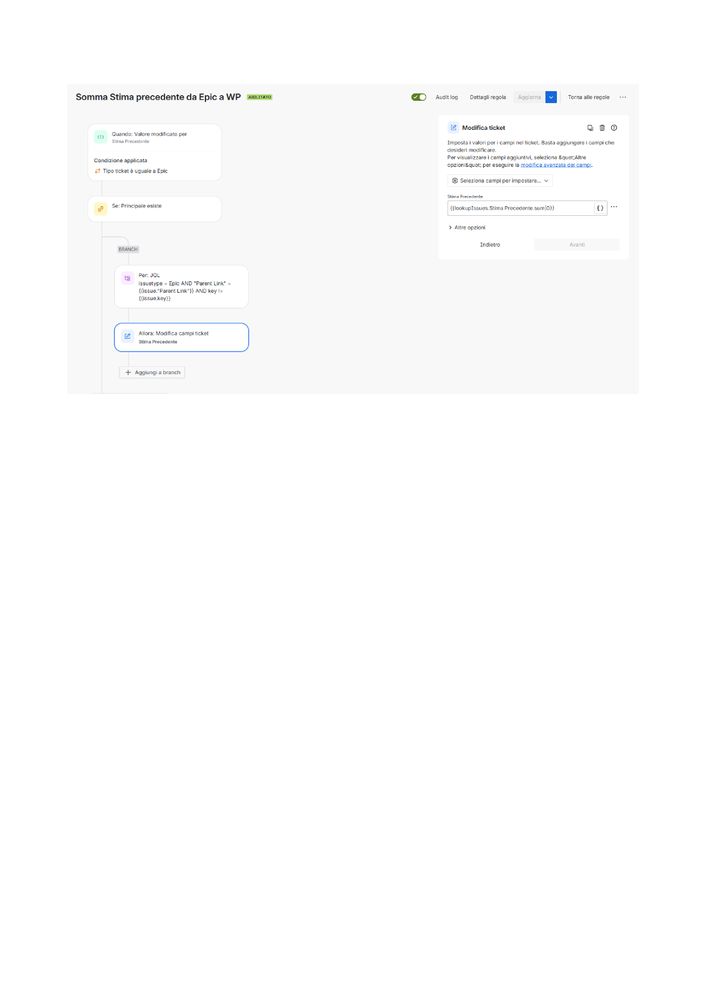
Task: Click the link icon of Se condition
Action: point(101,209)
